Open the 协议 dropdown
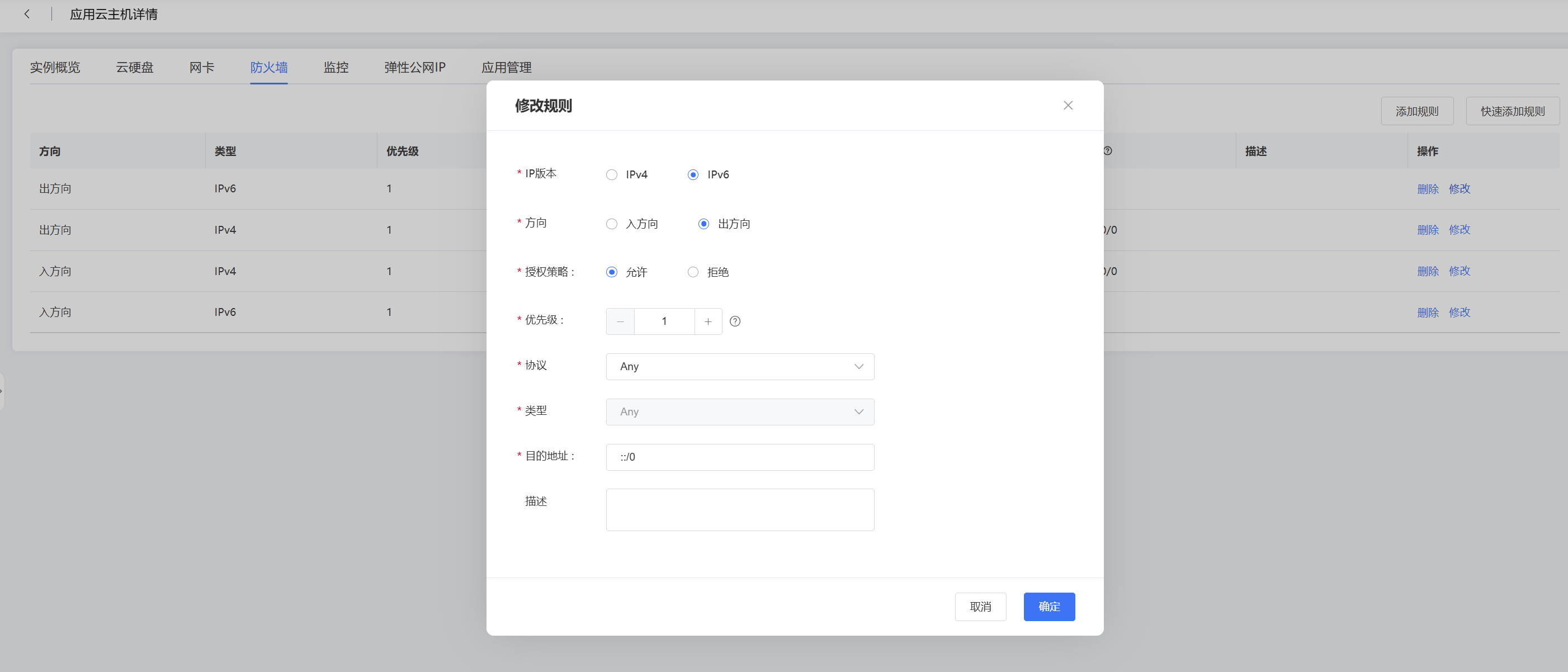This screenshot has width=1568, height=672. click(740, 366)
